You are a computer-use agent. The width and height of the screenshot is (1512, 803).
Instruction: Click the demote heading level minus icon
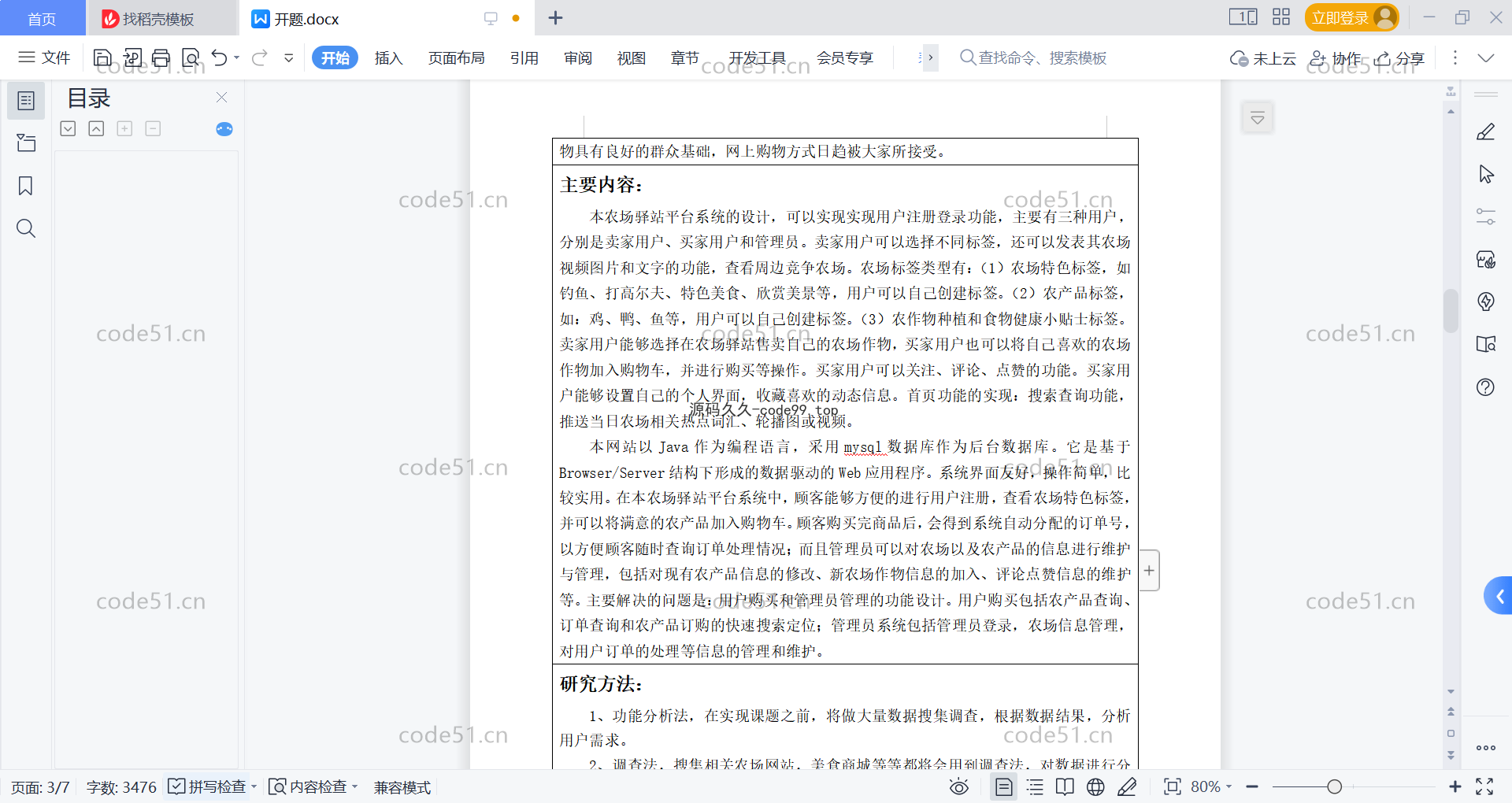(153, 128)
